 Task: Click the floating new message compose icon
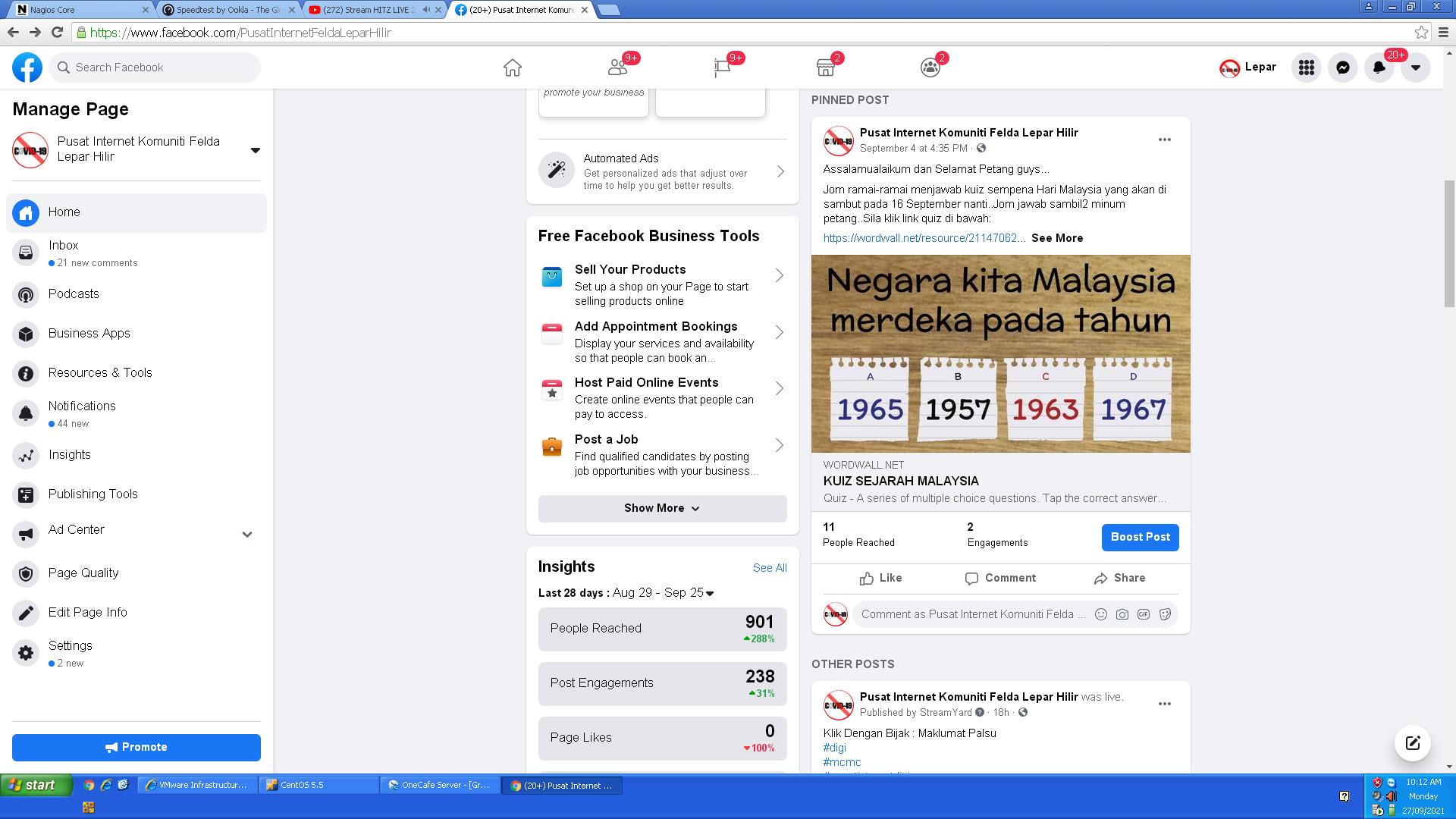point(1413,743)
